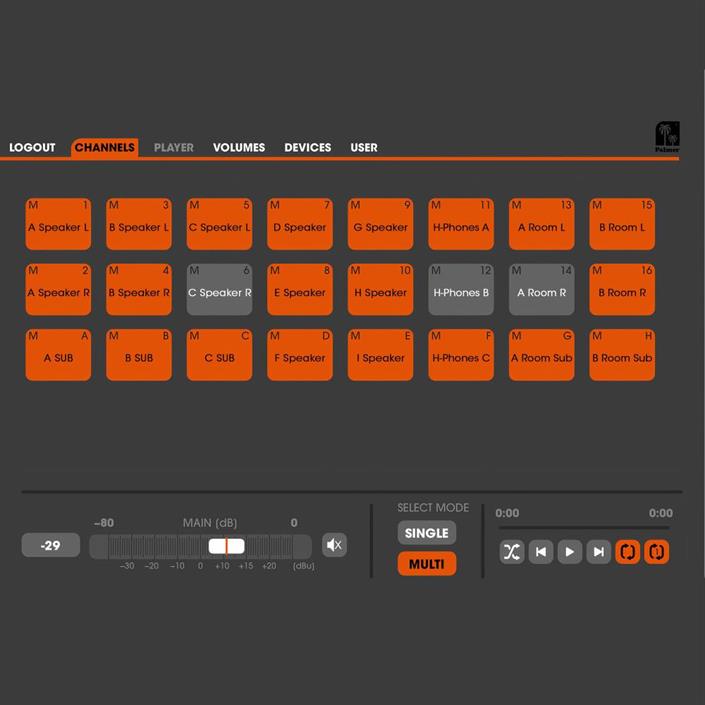Enable shuffle playback in the player

coord(512,551)
